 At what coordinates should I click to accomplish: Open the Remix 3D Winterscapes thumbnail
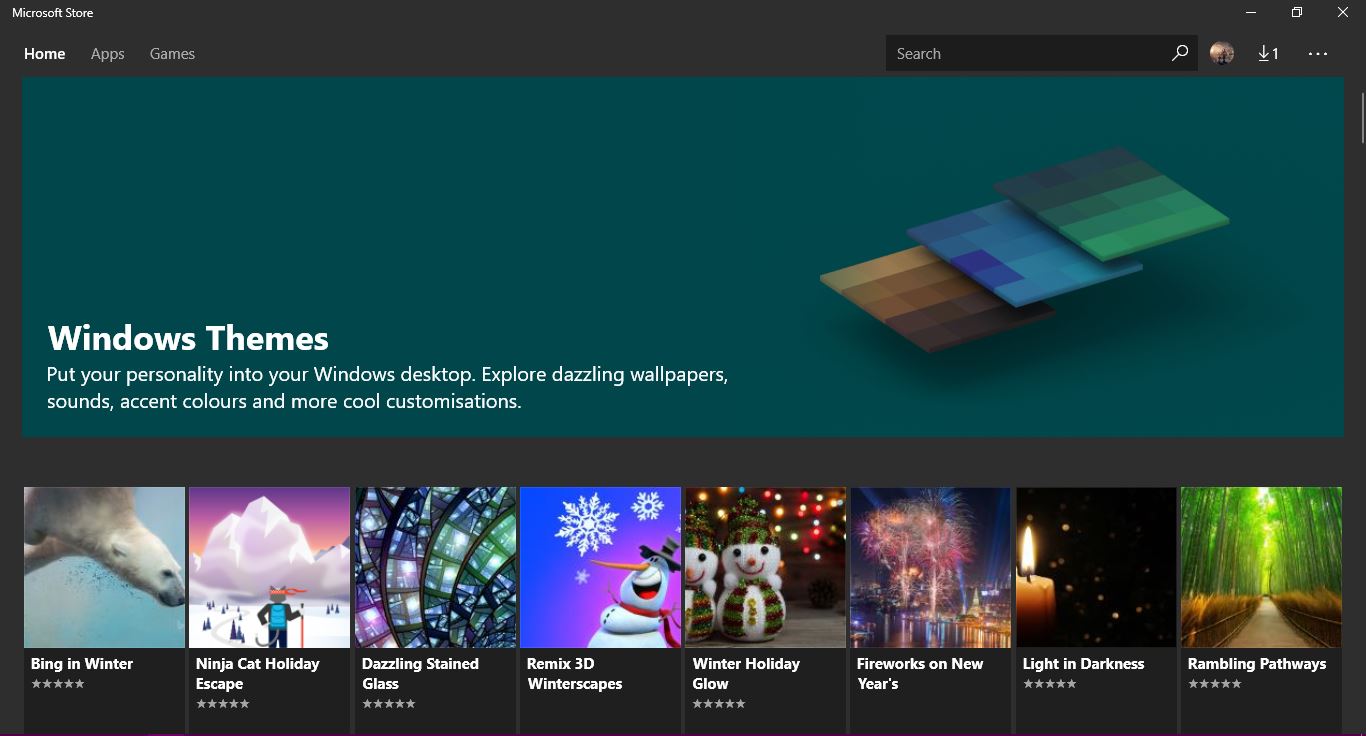point(600,567)
